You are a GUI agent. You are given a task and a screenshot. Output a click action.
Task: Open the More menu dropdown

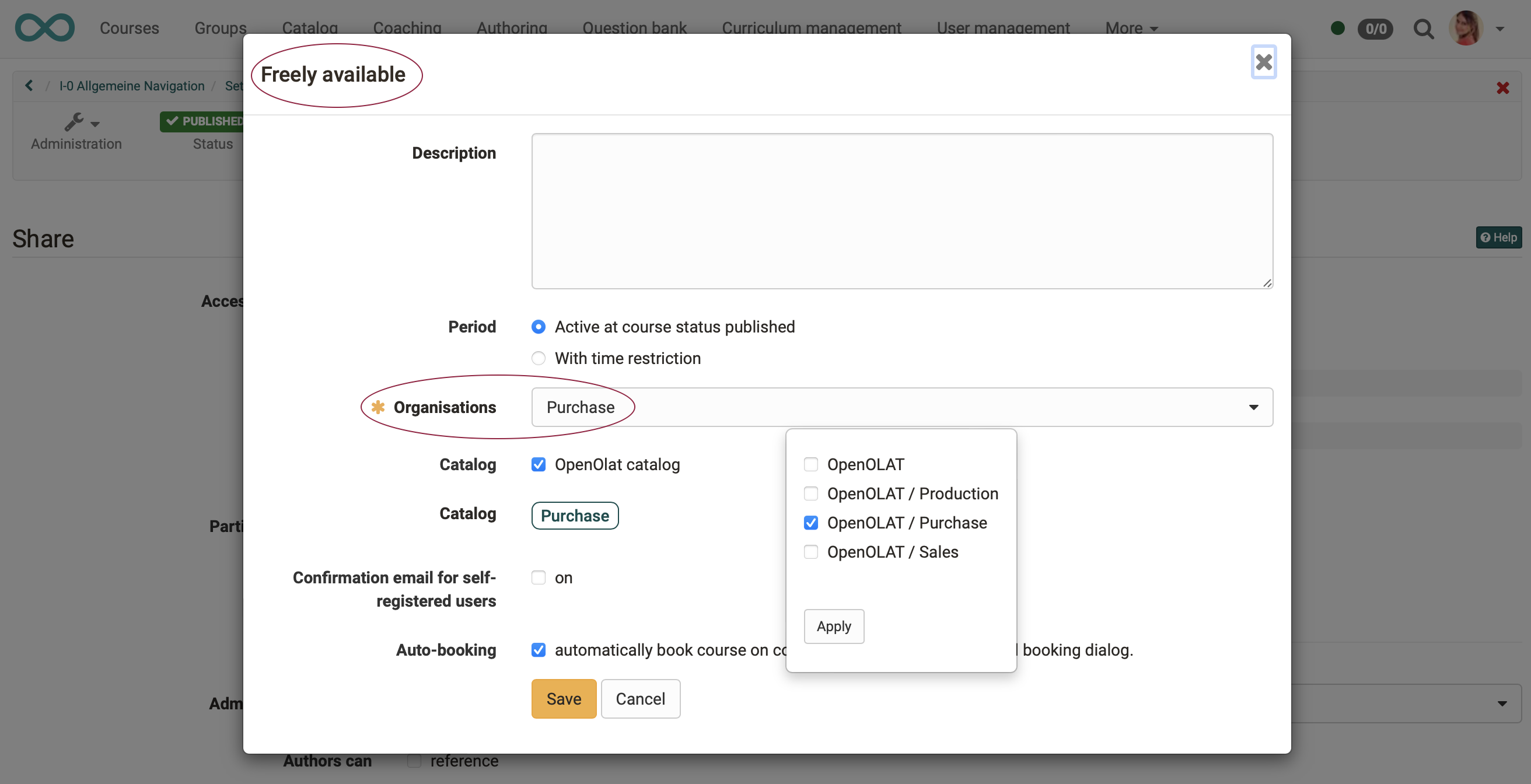click(x=1130, y=28)
